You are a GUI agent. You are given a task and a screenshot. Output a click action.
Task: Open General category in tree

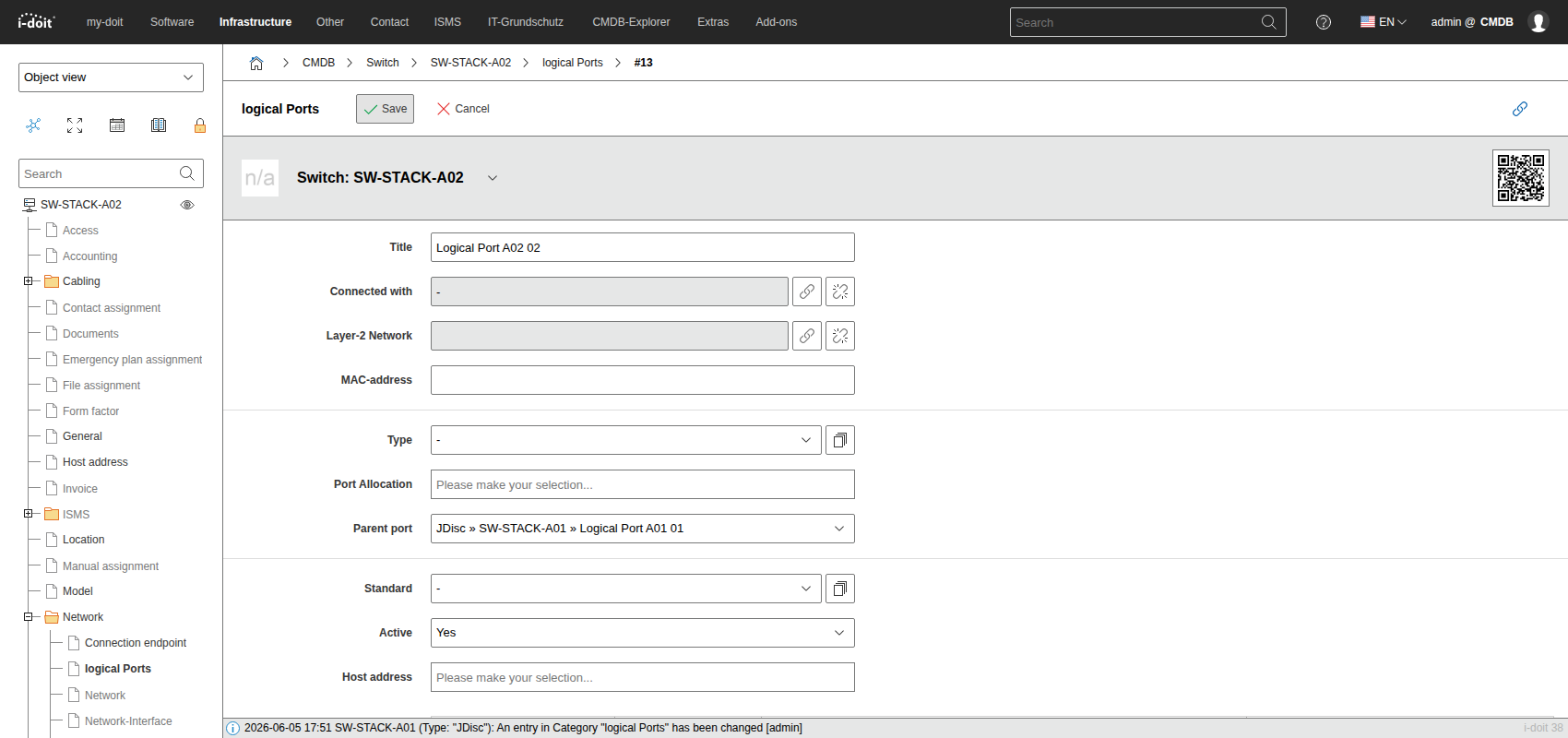pyautogui.click(x=82, y=436)
